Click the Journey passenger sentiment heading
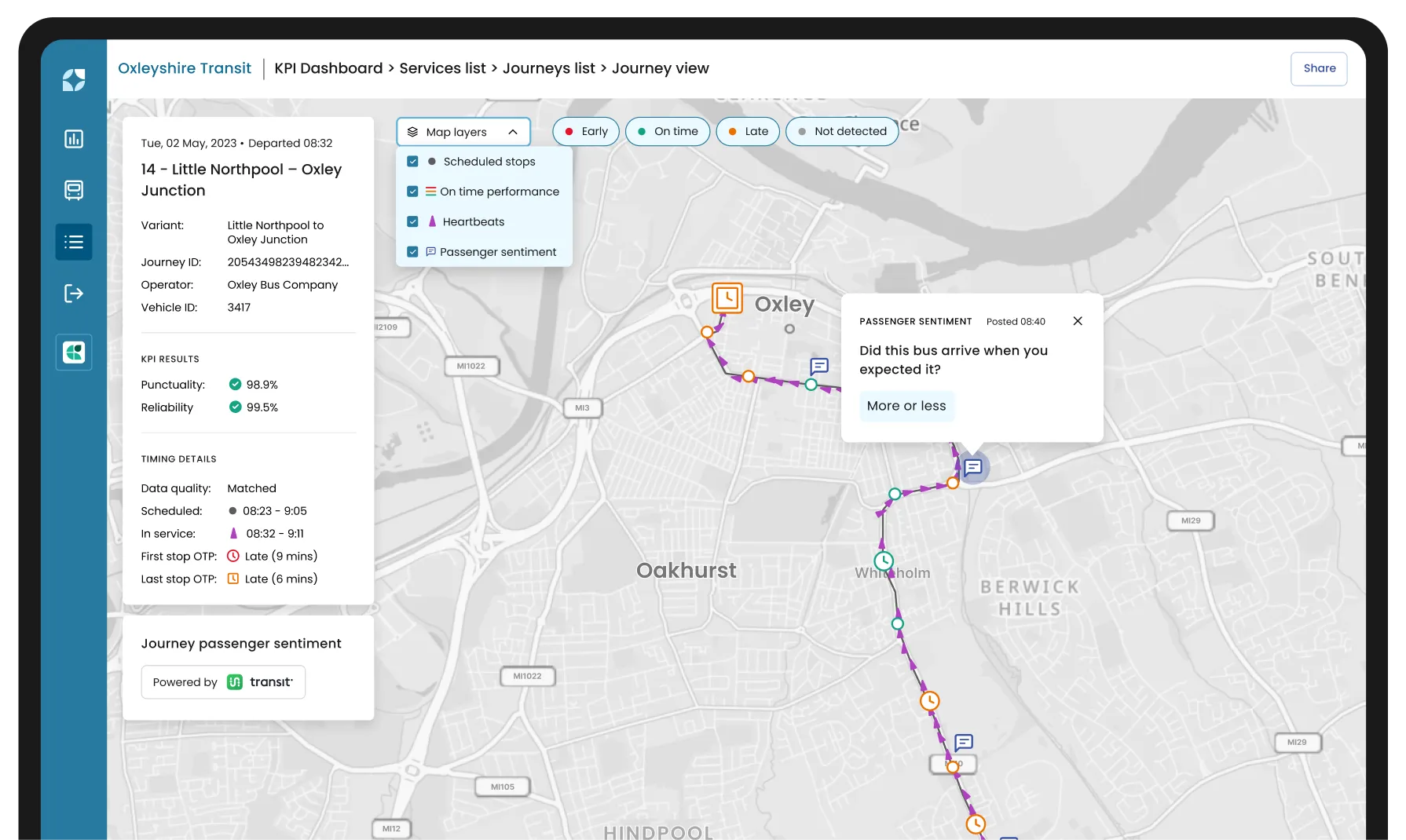Screen dimensions: 1406x840 pyautogui.click(x=241, y=644)
